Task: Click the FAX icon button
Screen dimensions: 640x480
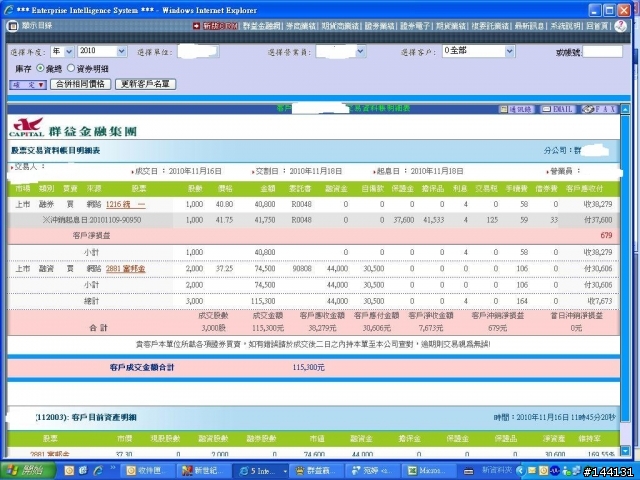Action: coord(598,109)
